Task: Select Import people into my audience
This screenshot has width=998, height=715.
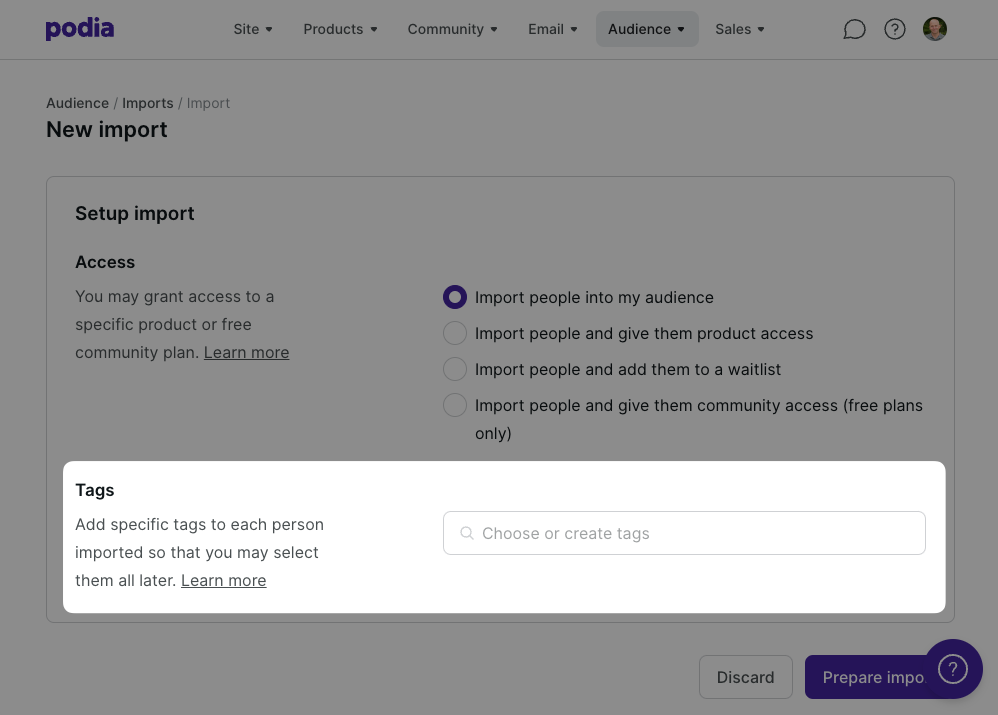Action: click(x=455, y=297)
